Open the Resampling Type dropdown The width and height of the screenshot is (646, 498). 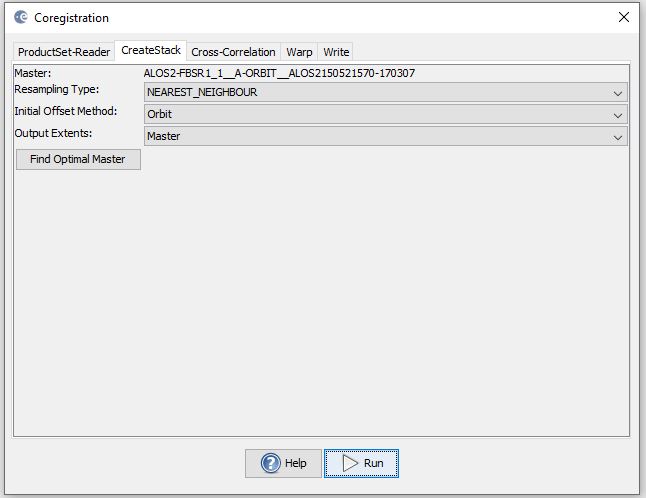coord(386,92)
